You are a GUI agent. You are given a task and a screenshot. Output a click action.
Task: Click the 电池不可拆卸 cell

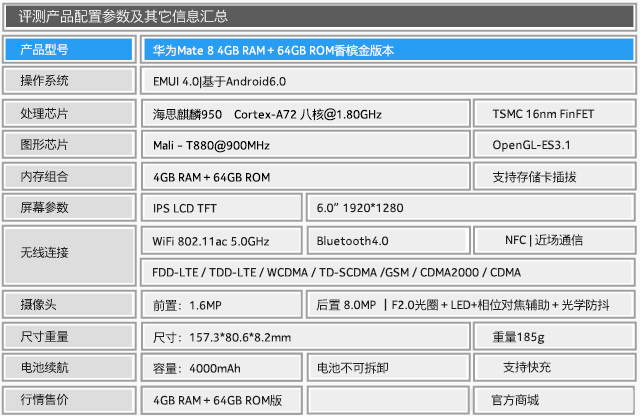pyautogui.click(x=388, y=367)
